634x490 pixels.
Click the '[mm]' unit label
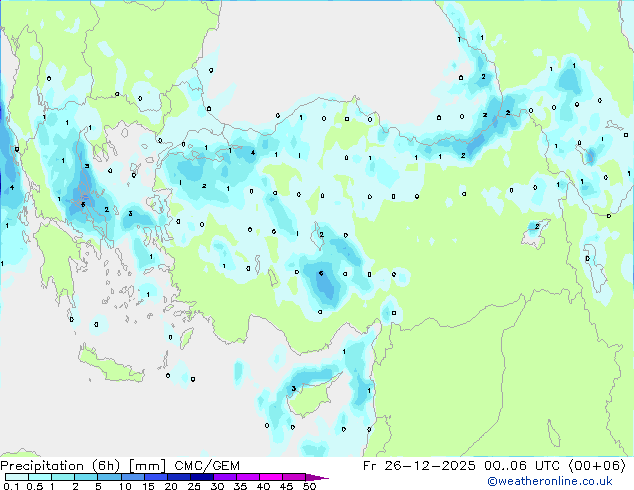coord(147,466)
